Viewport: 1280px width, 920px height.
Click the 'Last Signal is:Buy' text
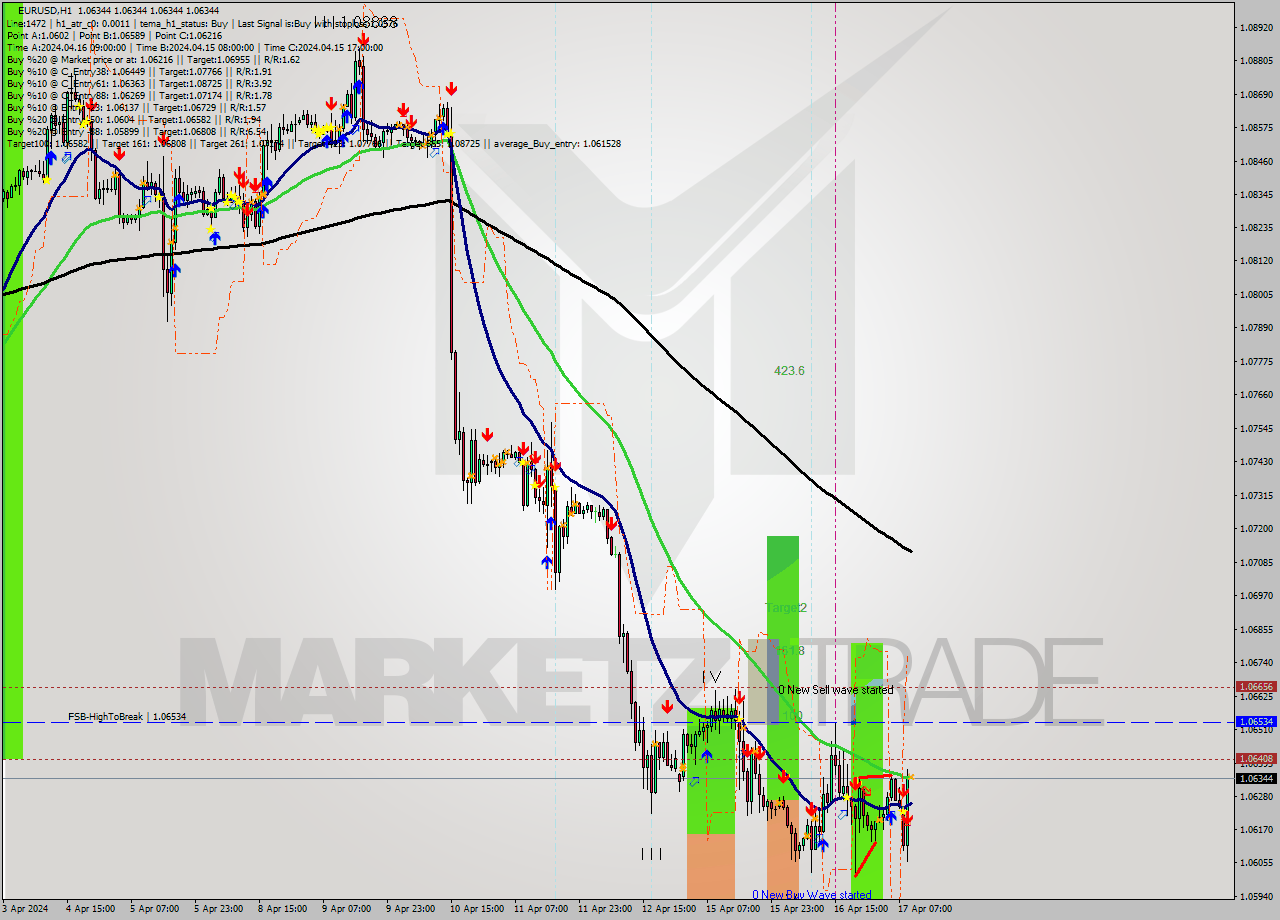coord(276,23)
